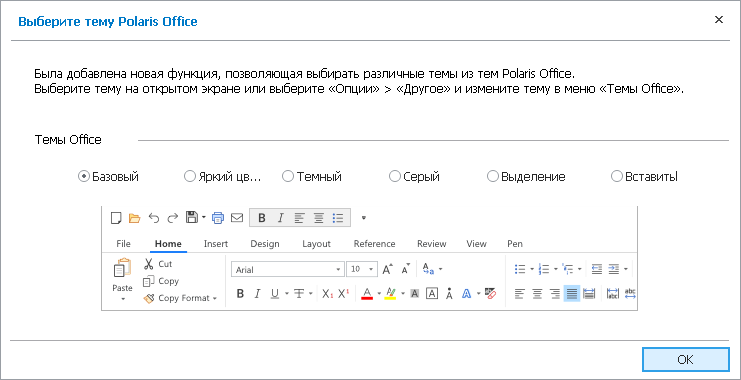This screenshot has width=741, height=380.
Task: Switch to the Home tab
Action: point(168,244)
